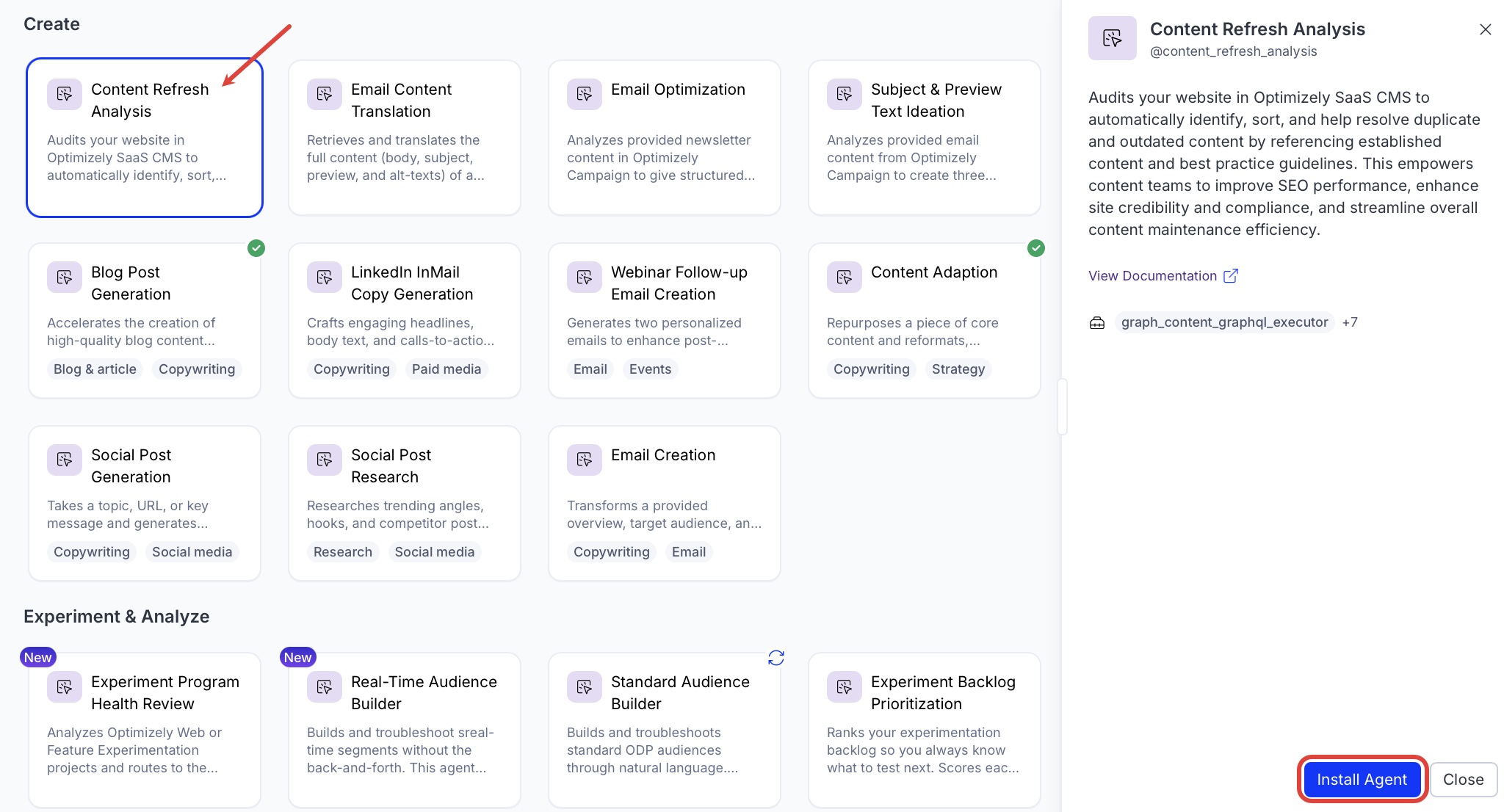The width and height of the screenshot is (1504, 812).
Task: Click the Email Optimization agent icon
Action: pyautogui.click(x=584, y=94)
